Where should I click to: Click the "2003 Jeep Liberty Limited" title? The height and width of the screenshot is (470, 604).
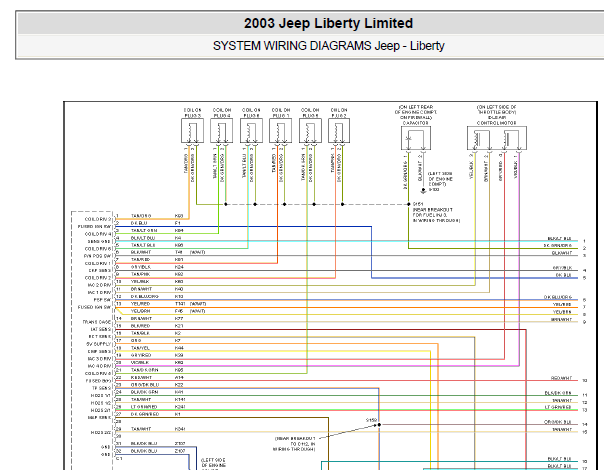coord(328,23)
